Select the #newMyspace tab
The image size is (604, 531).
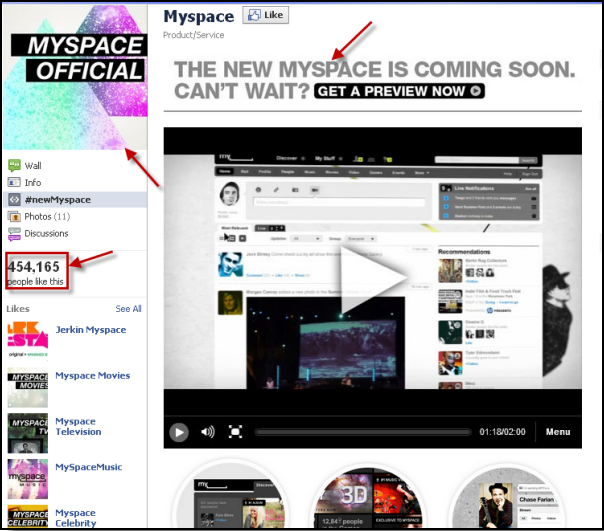point(75,200)
